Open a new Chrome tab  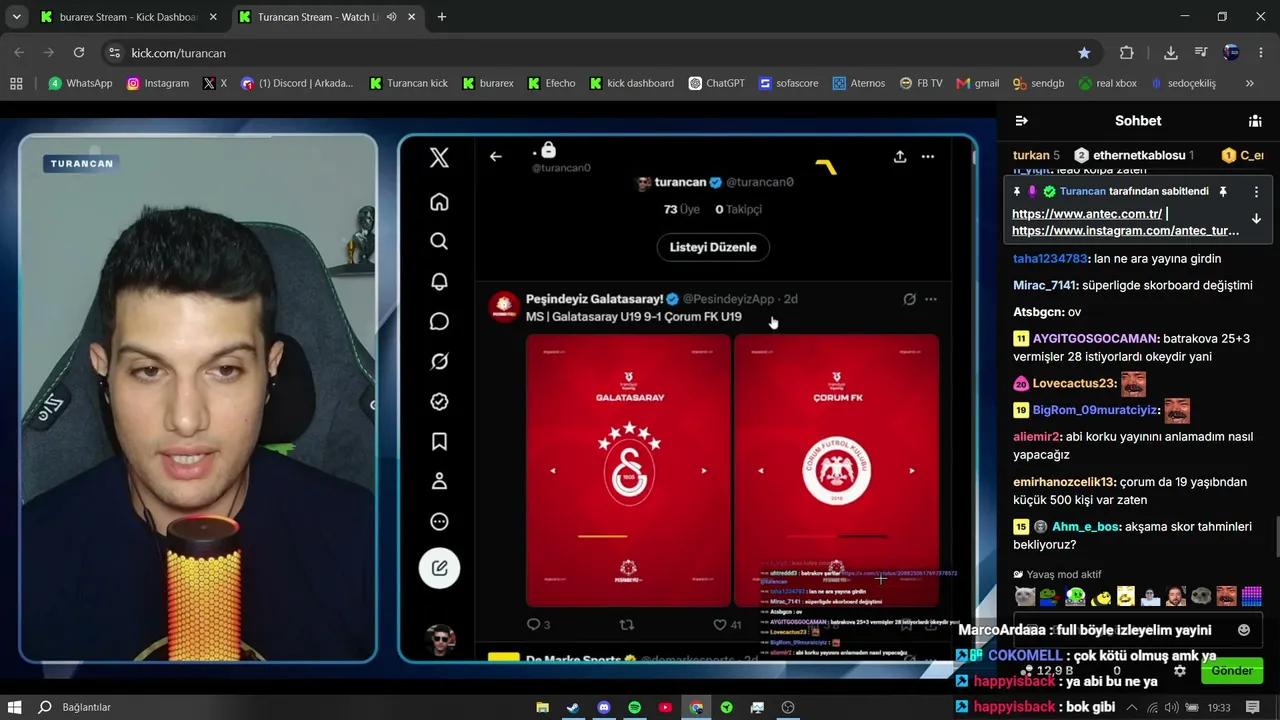[x=442, y=17]
